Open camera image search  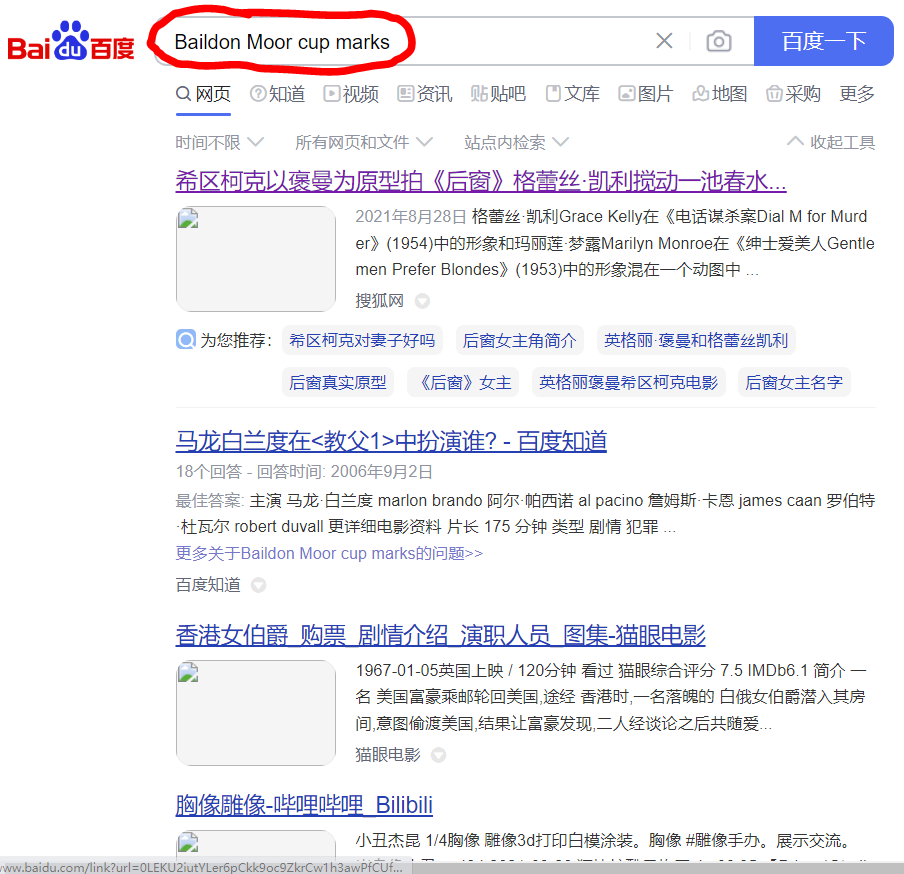click(x=719, y=41)
